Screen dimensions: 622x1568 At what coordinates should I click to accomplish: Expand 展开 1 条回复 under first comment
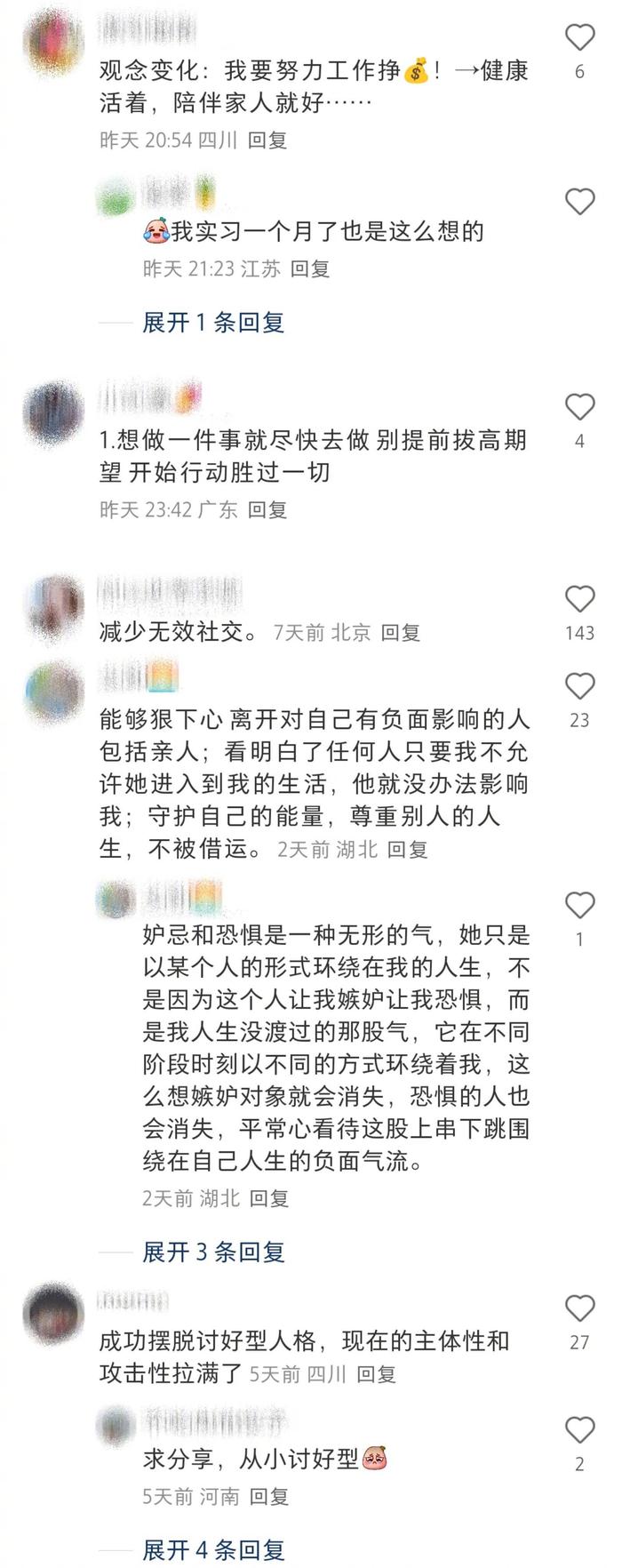point(213,322)
